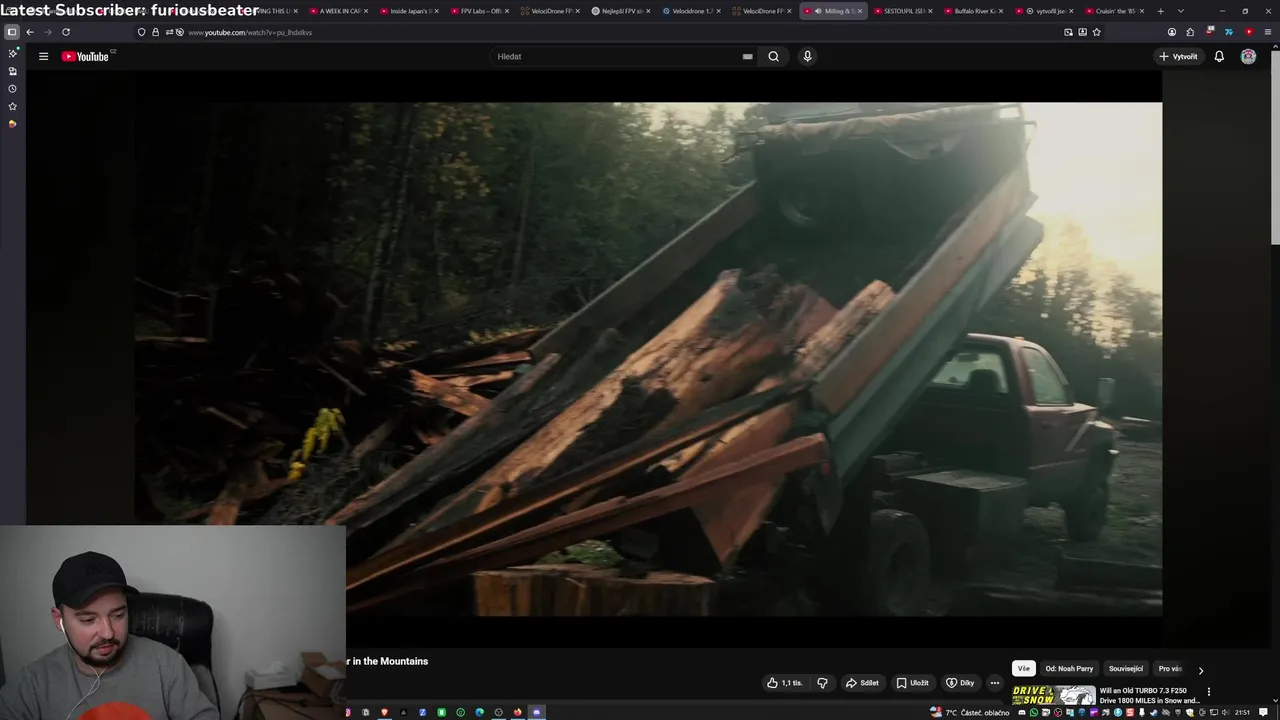Viewport: 1280px width, 720px height.
Task: Expand the tab list dropdown
Action: tap(1180, 11)
